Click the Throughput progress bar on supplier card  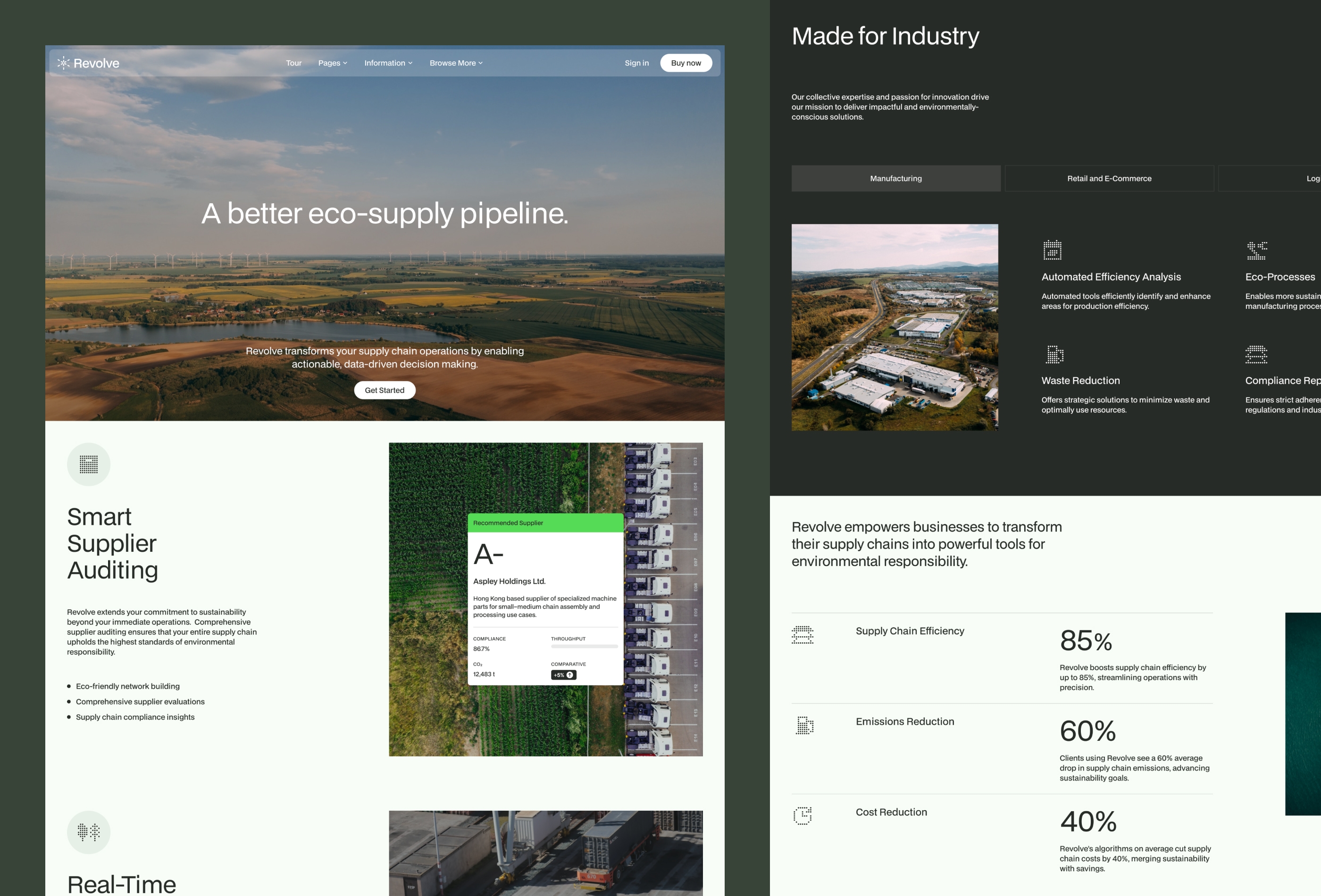pyautogui.click(x=584, y=647)
